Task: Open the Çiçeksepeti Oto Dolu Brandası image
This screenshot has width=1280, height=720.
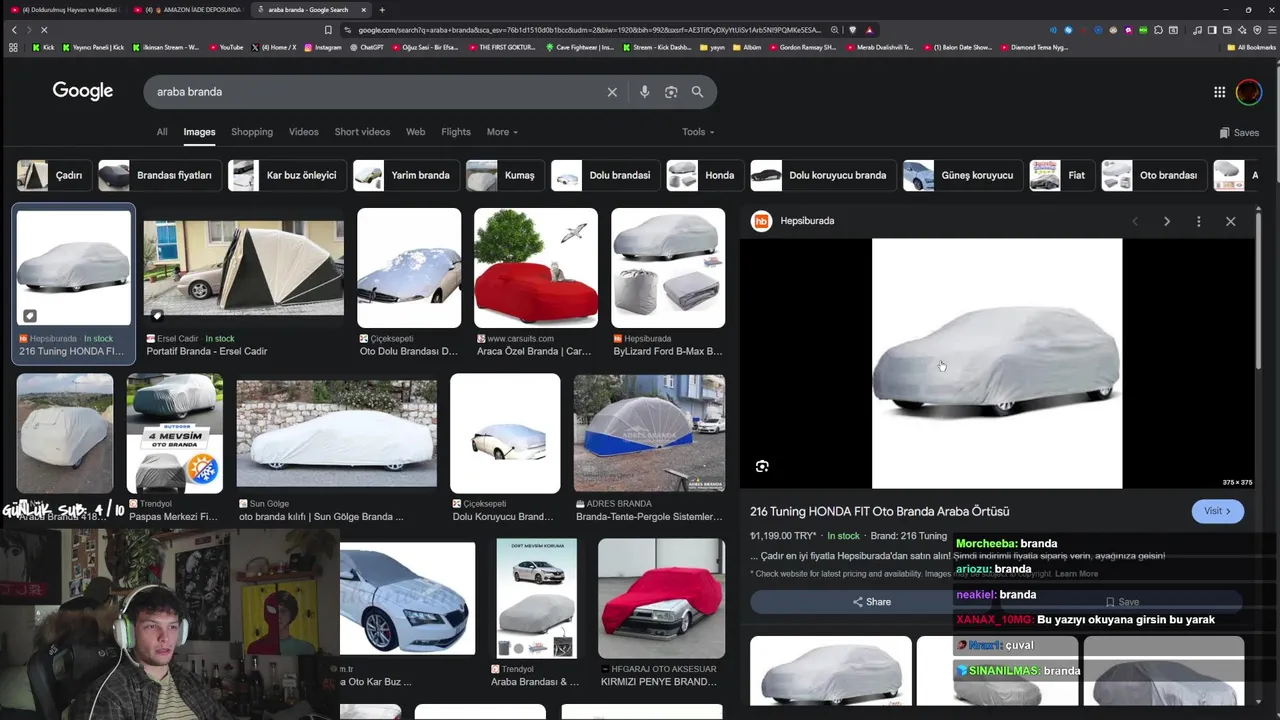Action: [409, 268]
